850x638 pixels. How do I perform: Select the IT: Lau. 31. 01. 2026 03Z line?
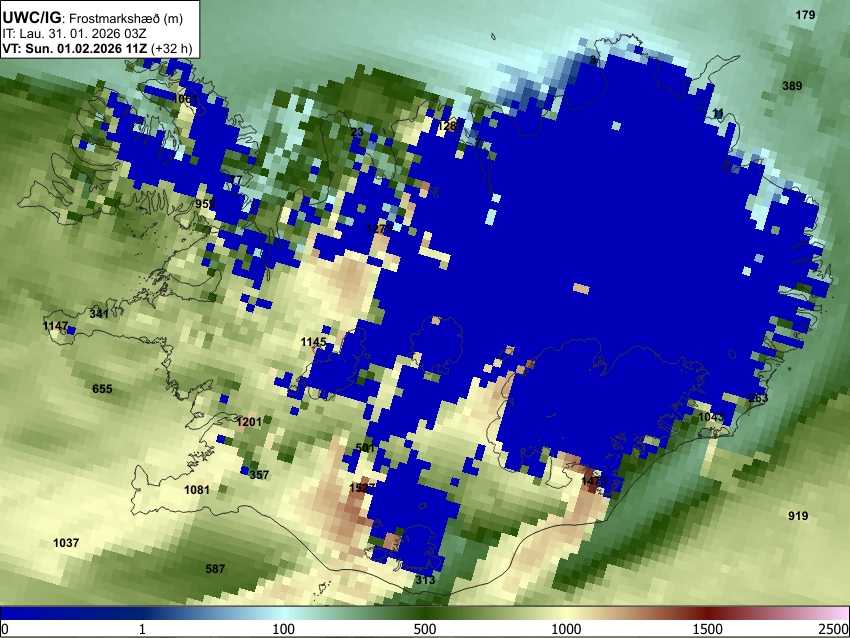pos(74,34)
